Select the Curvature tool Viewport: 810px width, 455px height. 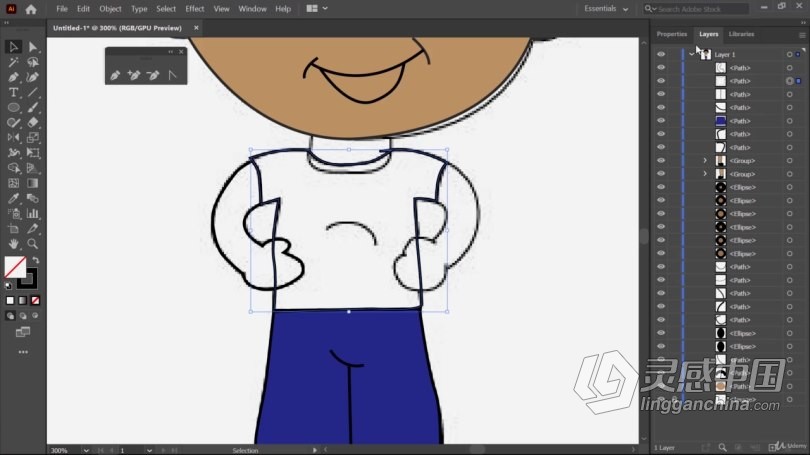click(33, 77)
